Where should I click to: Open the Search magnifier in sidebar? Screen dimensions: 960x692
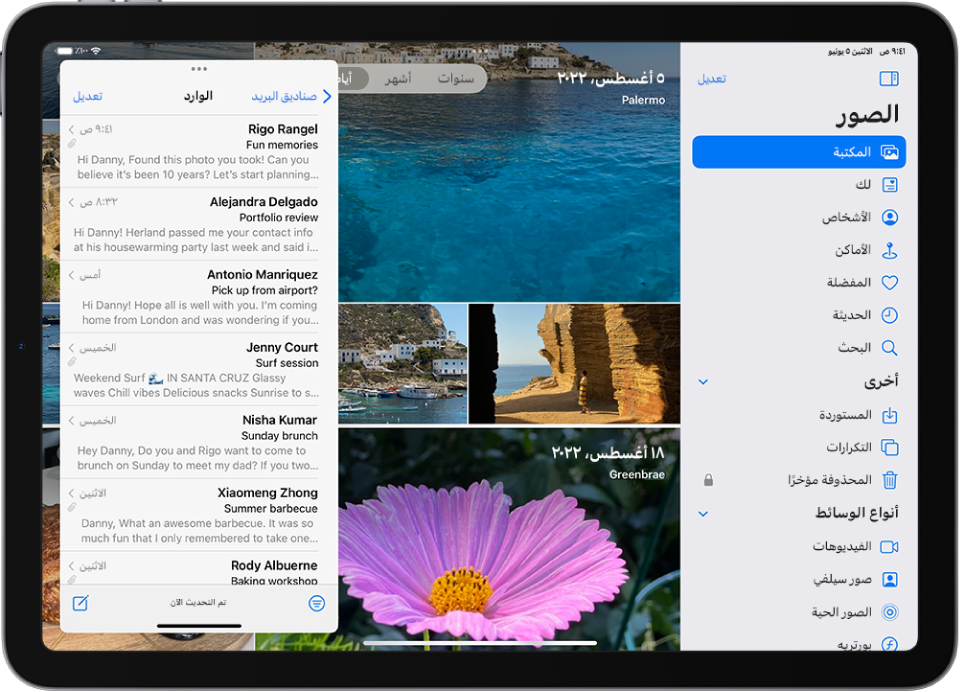click(x=889, y=348)
